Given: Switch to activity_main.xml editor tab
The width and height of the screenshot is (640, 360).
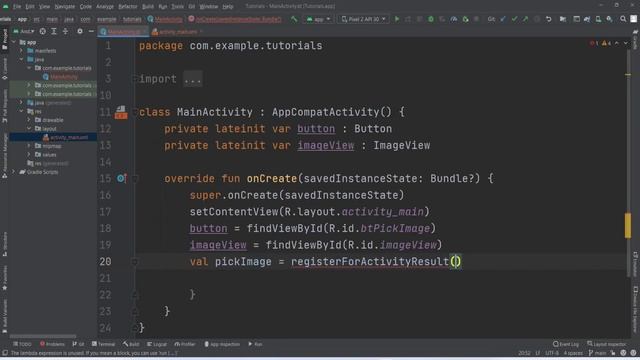Looking at the screenshot, I should (177, 31).
